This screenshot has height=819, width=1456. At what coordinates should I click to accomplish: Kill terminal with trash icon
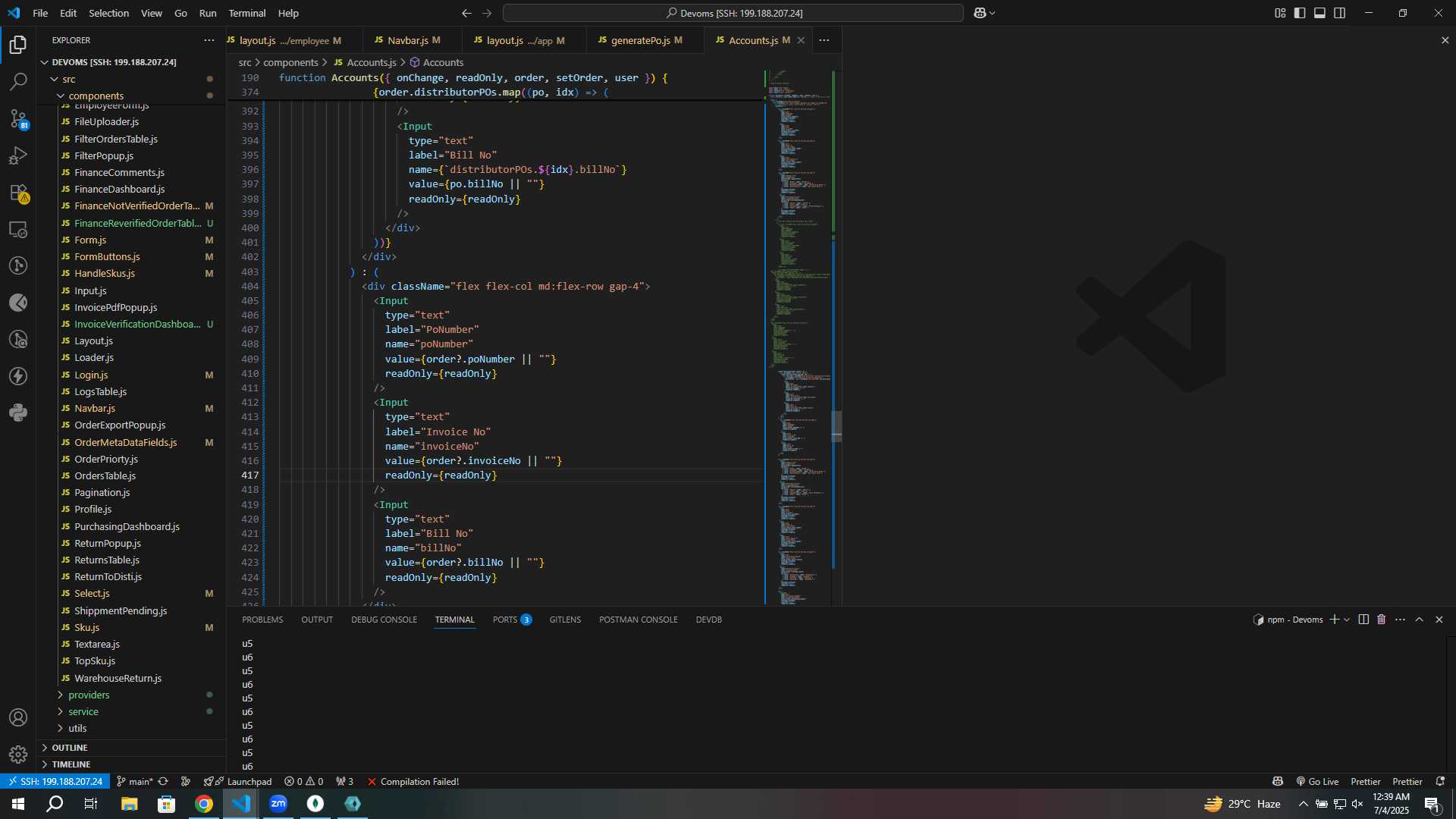click(x=1382, y=620)
